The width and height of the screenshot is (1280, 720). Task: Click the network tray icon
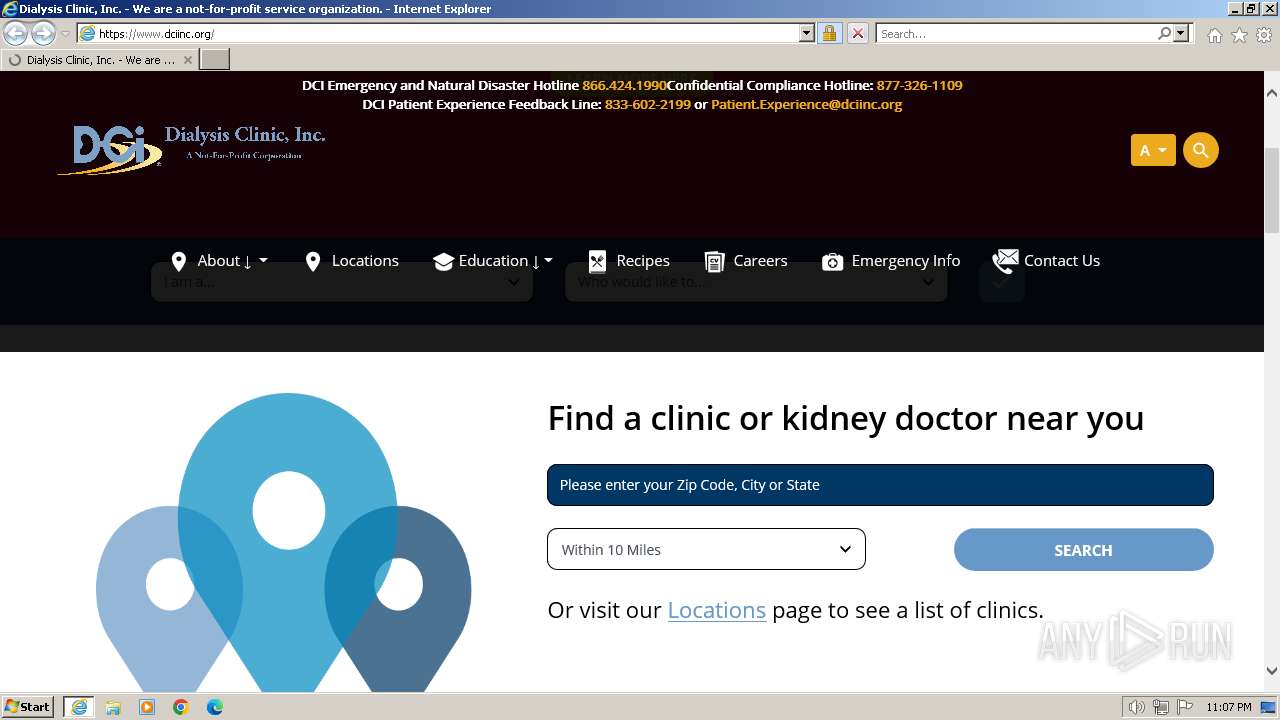(1161, 707)
